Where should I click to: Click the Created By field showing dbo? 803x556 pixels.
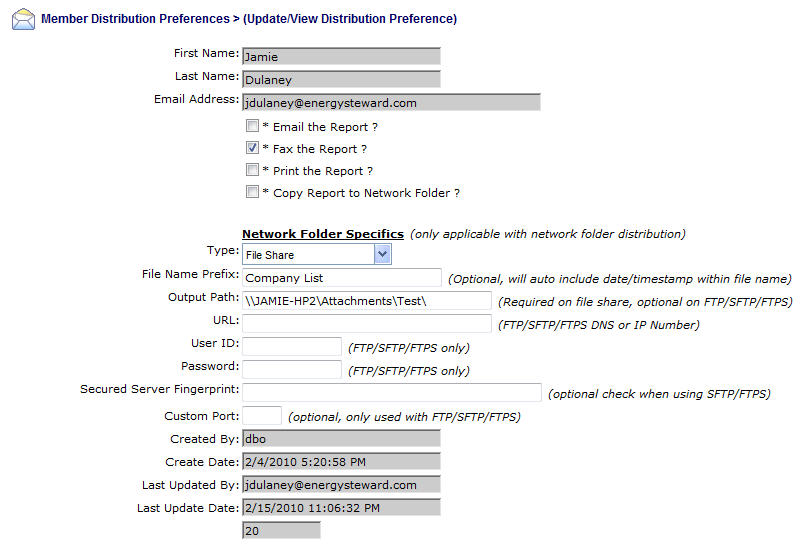click(341, 438)
